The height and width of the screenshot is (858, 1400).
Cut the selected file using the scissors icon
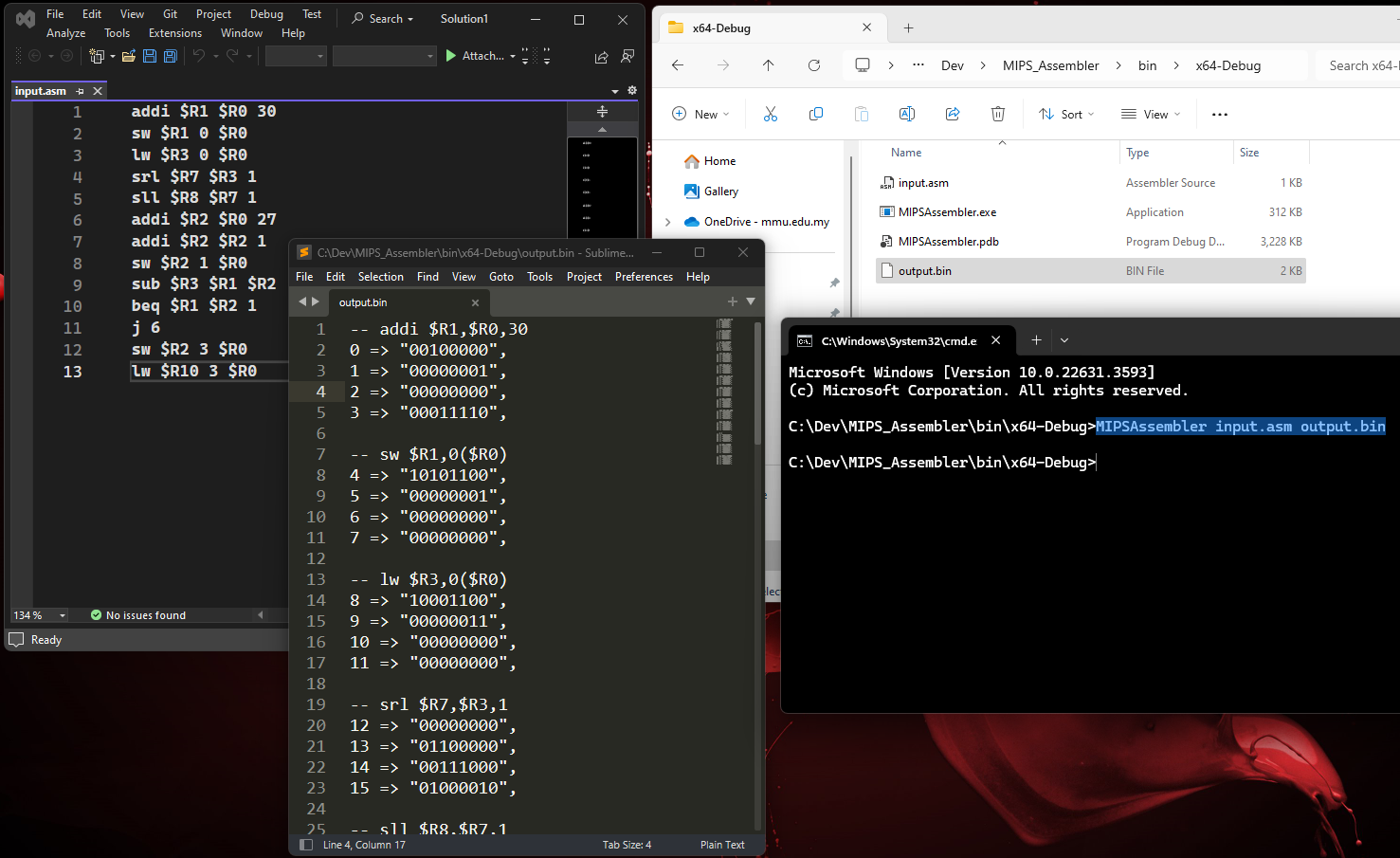coord(769,114)
